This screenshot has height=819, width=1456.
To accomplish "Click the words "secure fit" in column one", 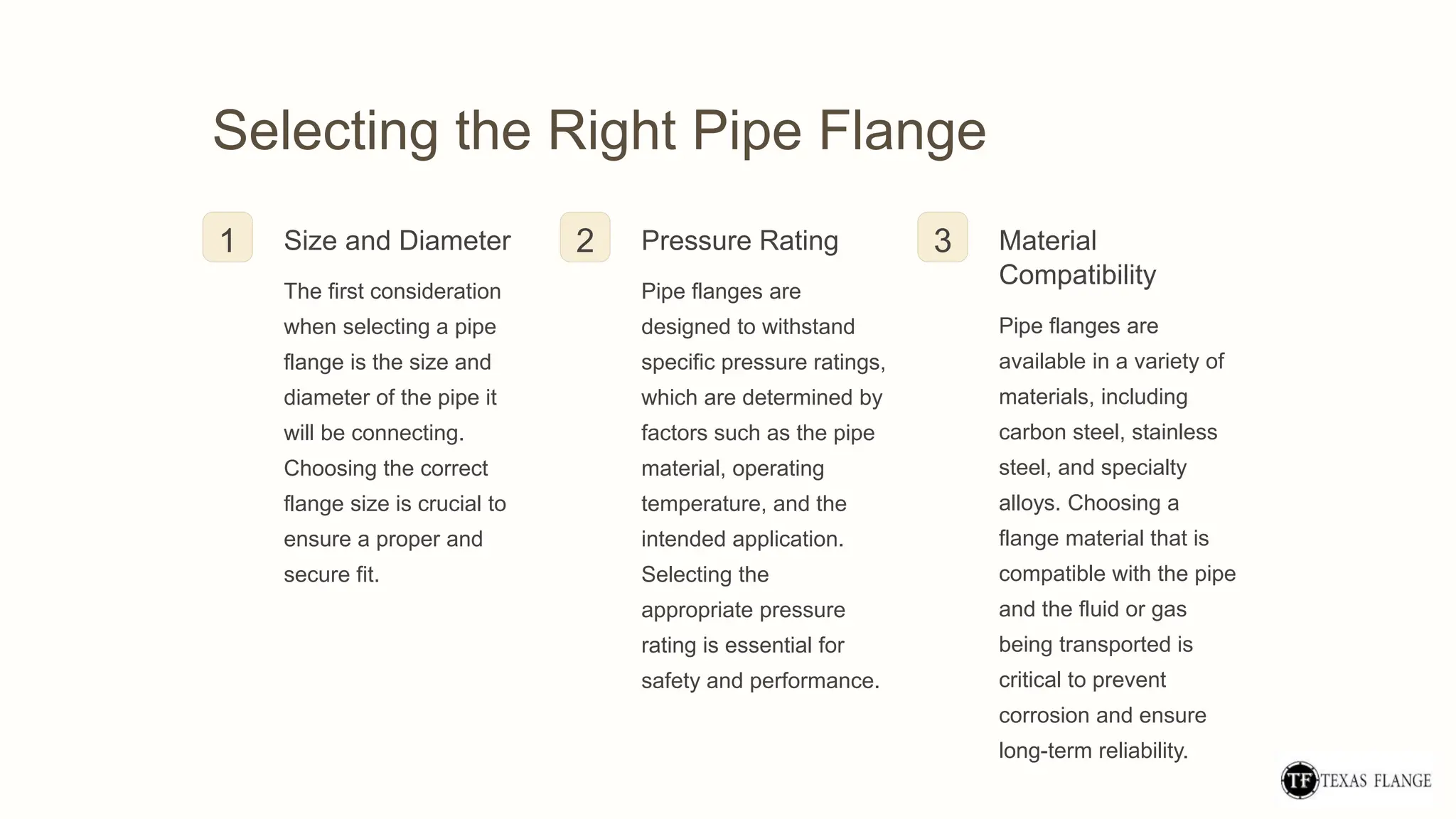I will [x=330, y=574].
